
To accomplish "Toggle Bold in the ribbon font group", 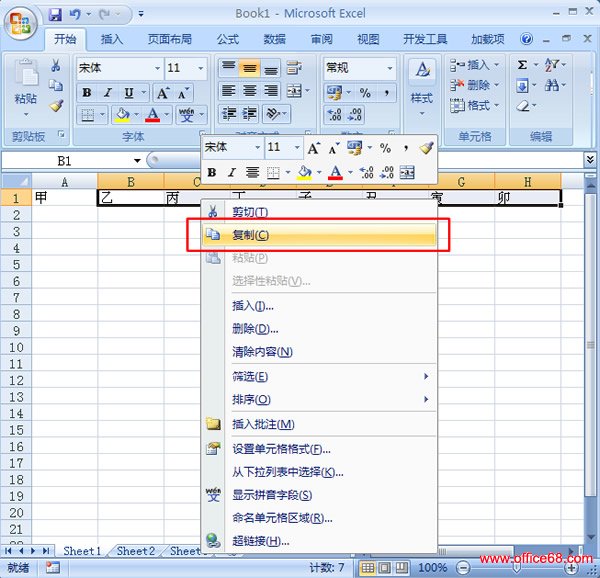I will coord(87,93).
